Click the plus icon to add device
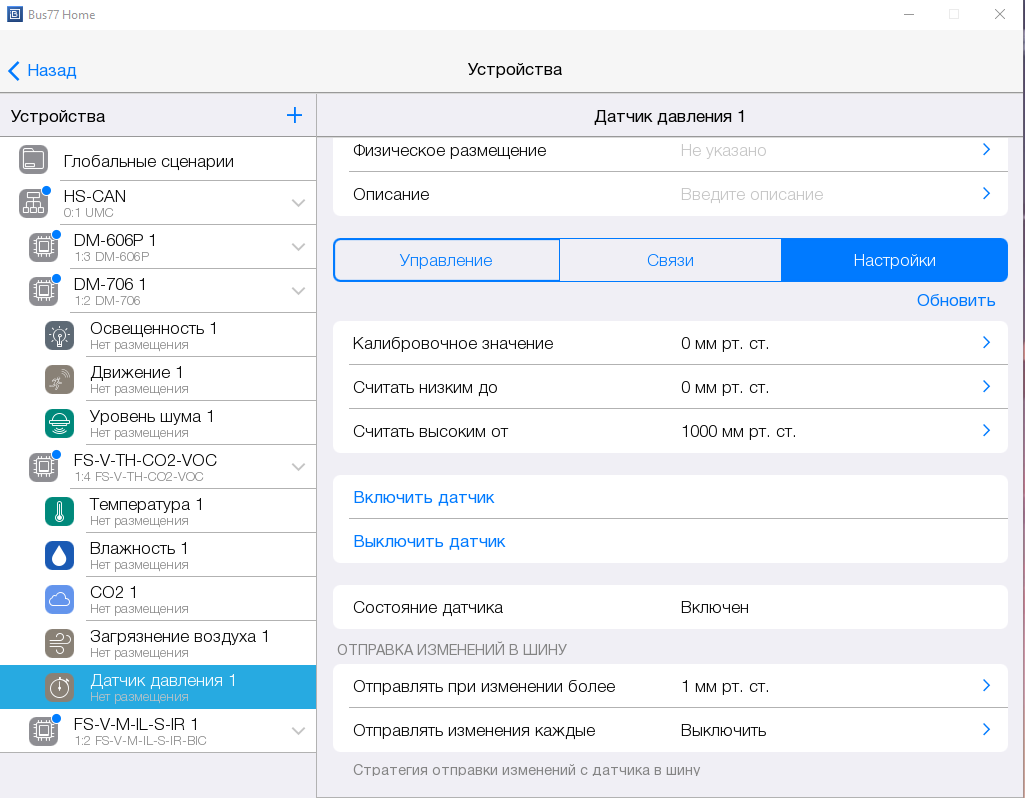Viewport: 1025px width, 798px height. coord(294,116)
